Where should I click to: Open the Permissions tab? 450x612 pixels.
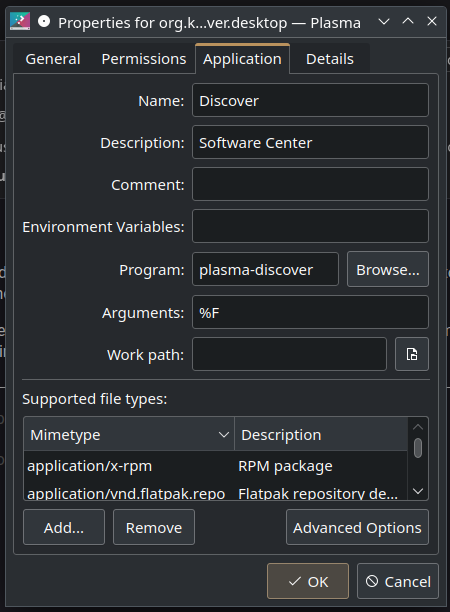(144, 59)
